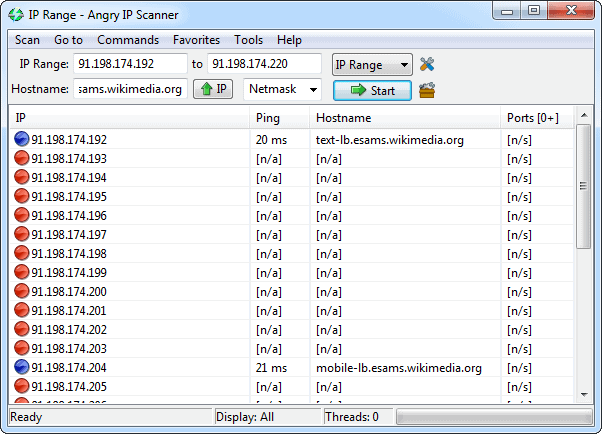Click the red status icon for 91.198.174.199
602x434 pixels.
click(22, 272)
